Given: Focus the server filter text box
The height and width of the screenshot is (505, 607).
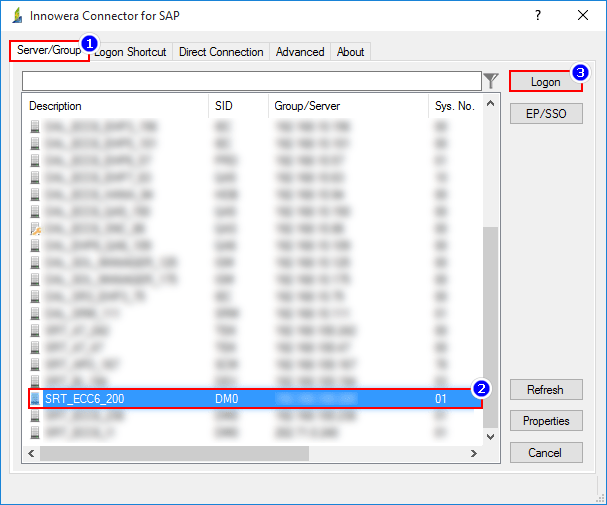Looking at the screenshot, I should click(252, 81).
